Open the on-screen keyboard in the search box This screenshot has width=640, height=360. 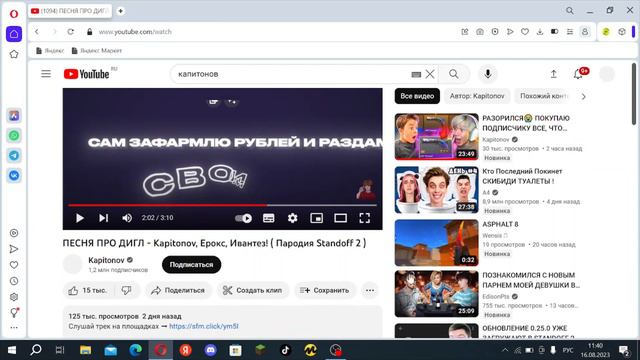[416, 74]
